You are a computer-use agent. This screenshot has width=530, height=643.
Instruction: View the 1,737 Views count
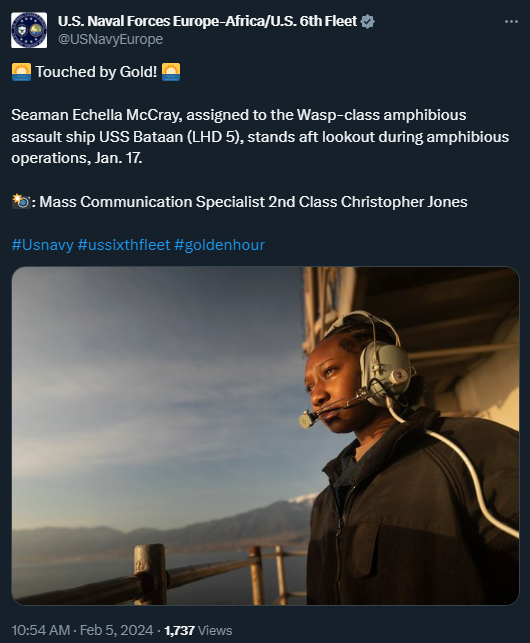(x=198, y=630)
